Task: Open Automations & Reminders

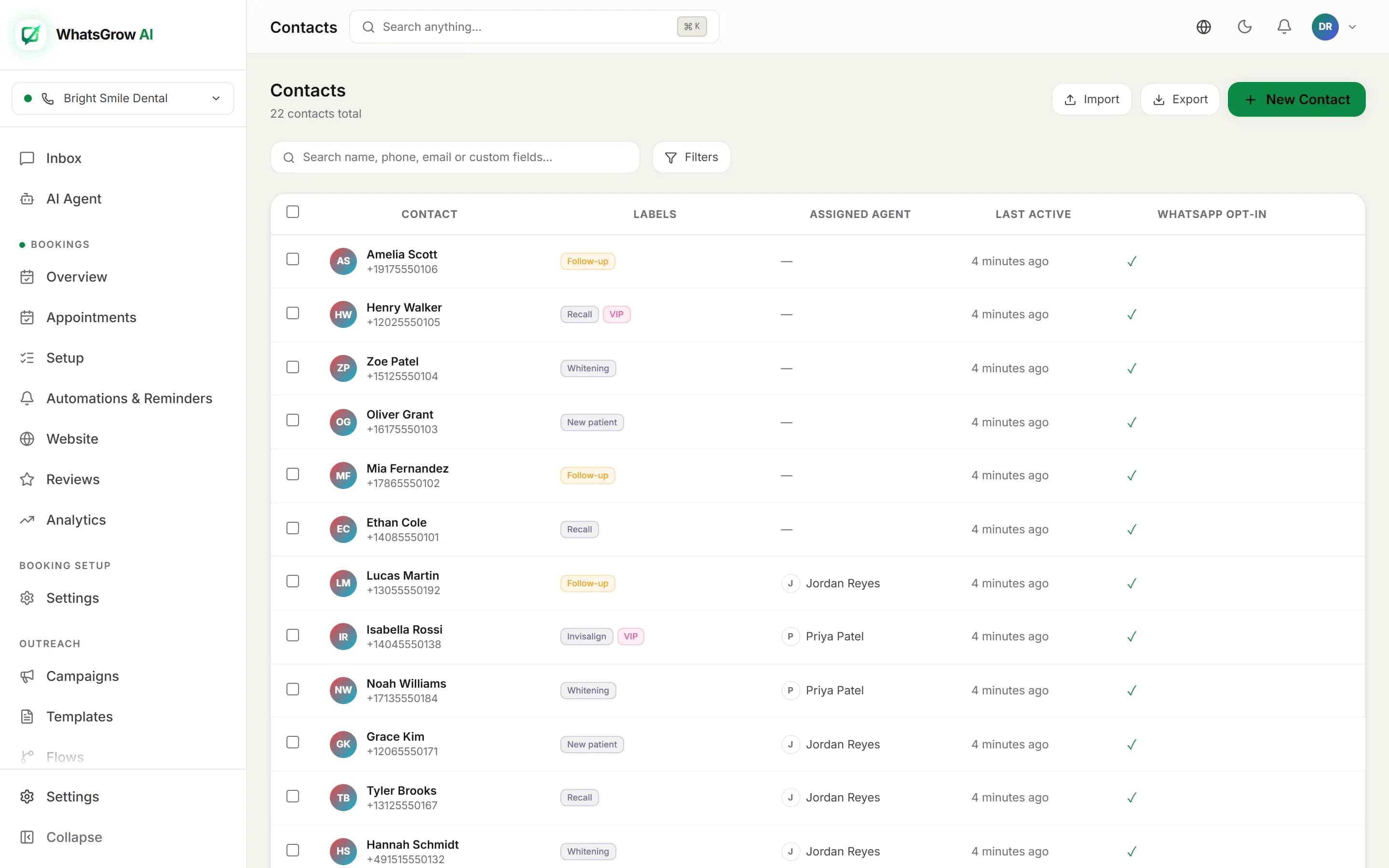Action: (x=123, y=398)
